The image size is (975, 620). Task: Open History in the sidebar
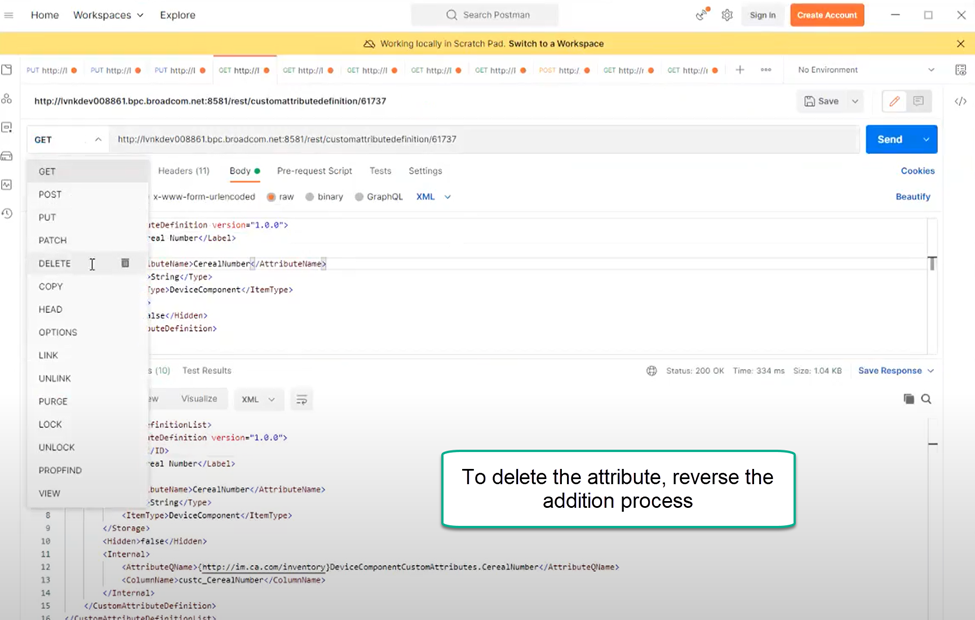[7, 213]
